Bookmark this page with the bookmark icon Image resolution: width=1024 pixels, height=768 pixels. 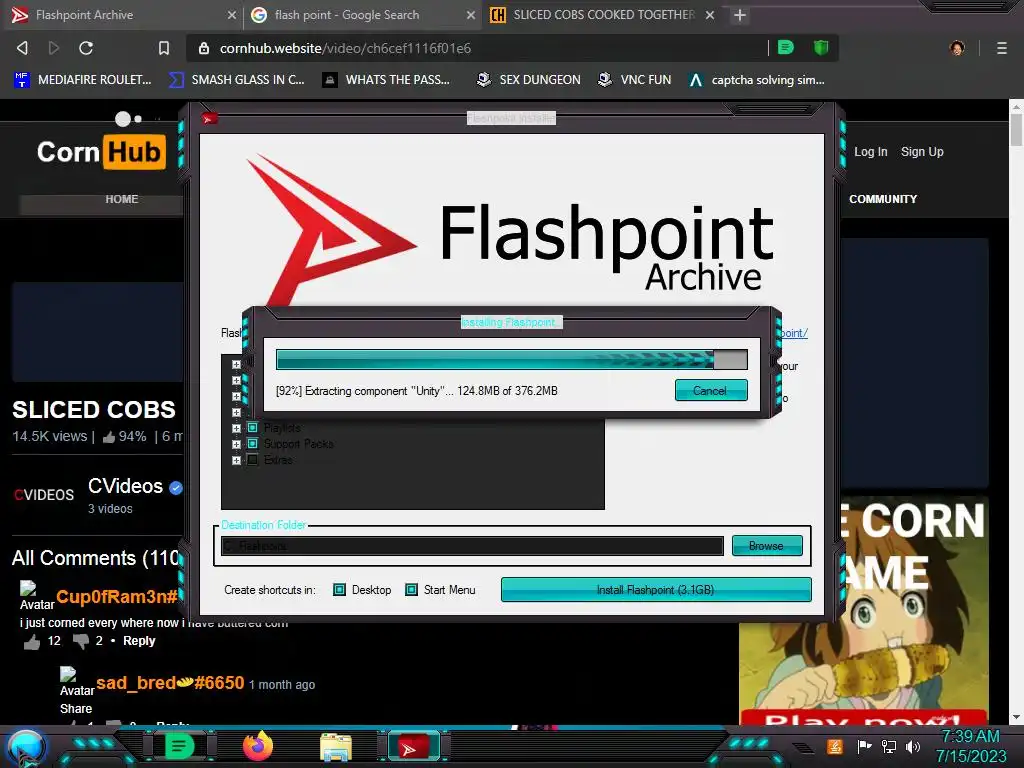click(164, 48)
